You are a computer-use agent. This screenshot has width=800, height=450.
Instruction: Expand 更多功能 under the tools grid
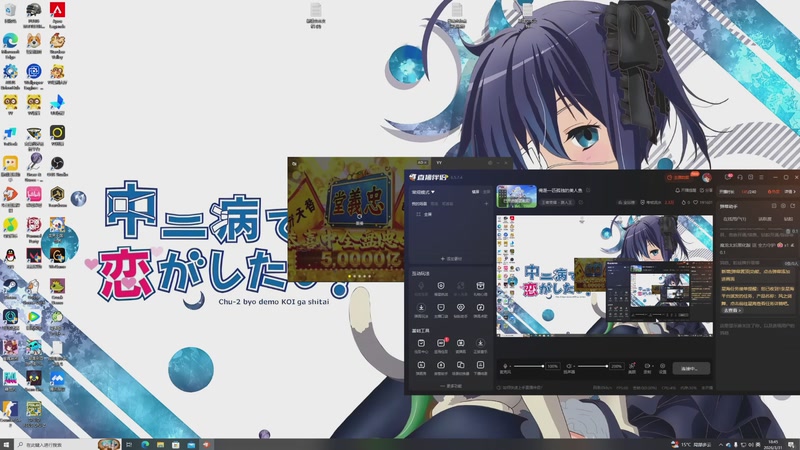pos(451,386)
